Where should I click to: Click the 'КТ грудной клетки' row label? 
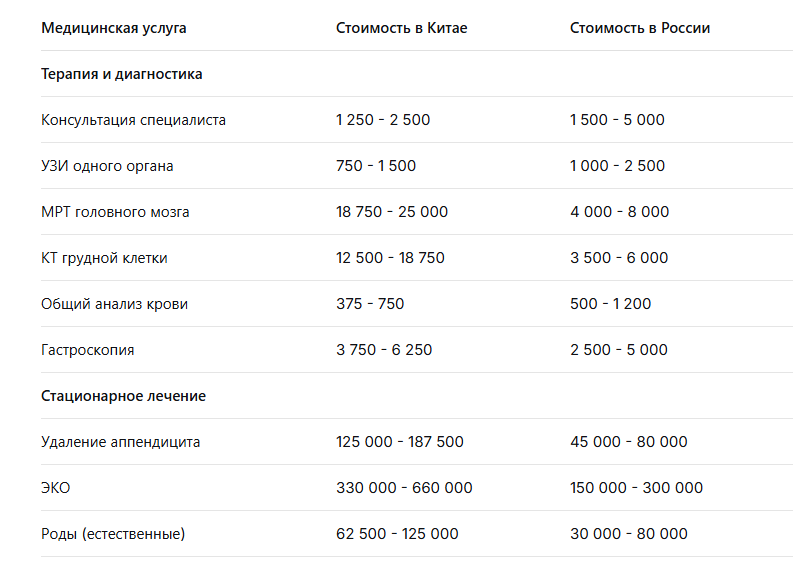point(104,258)
